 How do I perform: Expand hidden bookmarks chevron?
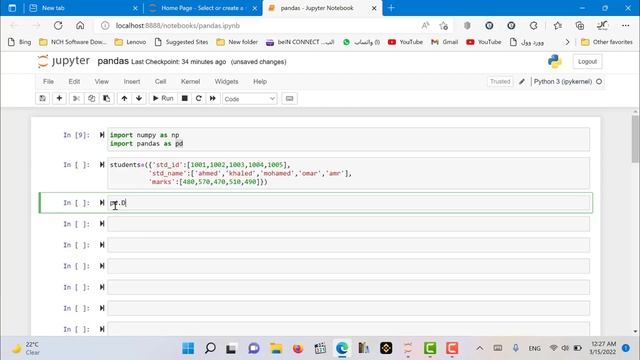567,42
